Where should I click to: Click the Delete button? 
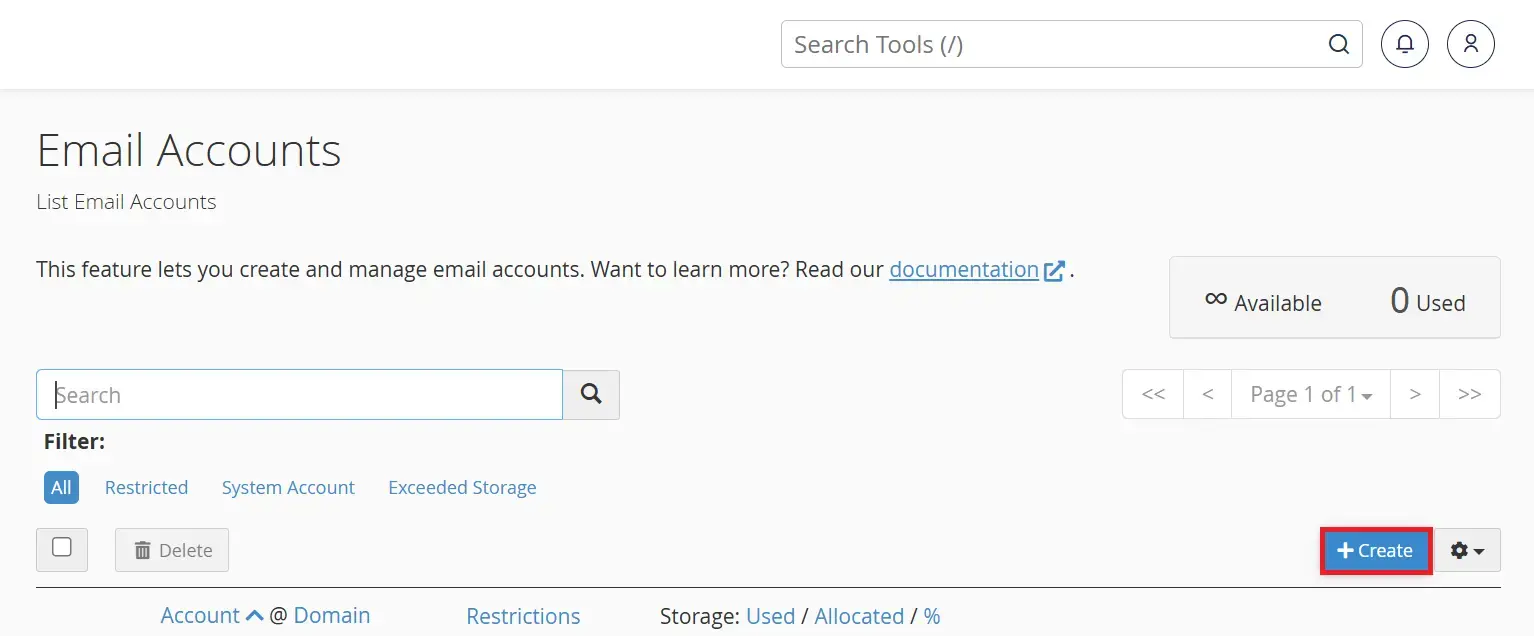point(172,550)
